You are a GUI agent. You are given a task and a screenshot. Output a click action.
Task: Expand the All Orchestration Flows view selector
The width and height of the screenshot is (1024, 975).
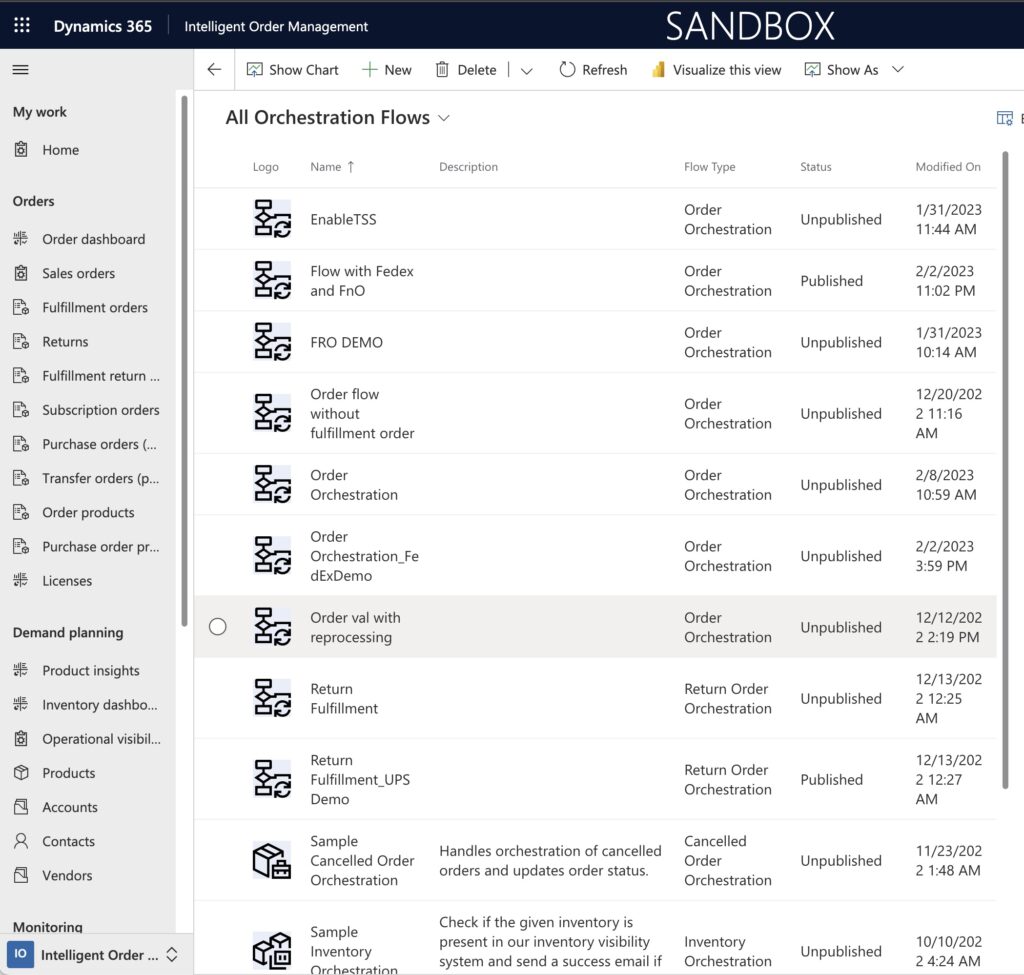click(444, 118)
